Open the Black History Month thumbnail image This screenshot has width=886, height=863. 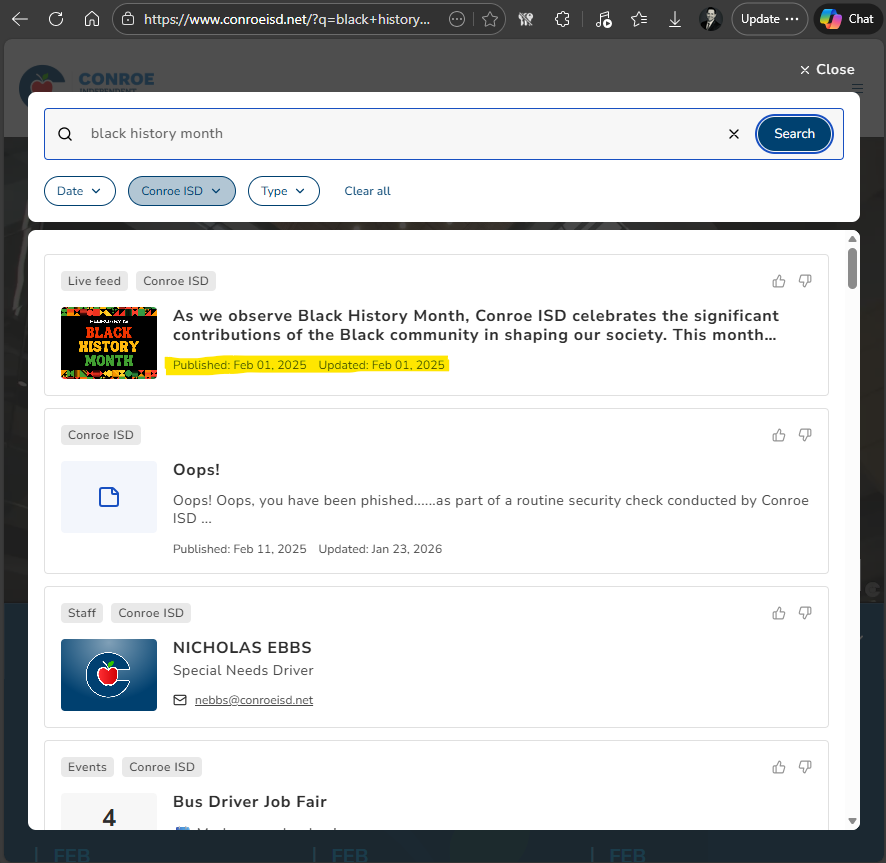pyautogui.click(x=109, y=342)
